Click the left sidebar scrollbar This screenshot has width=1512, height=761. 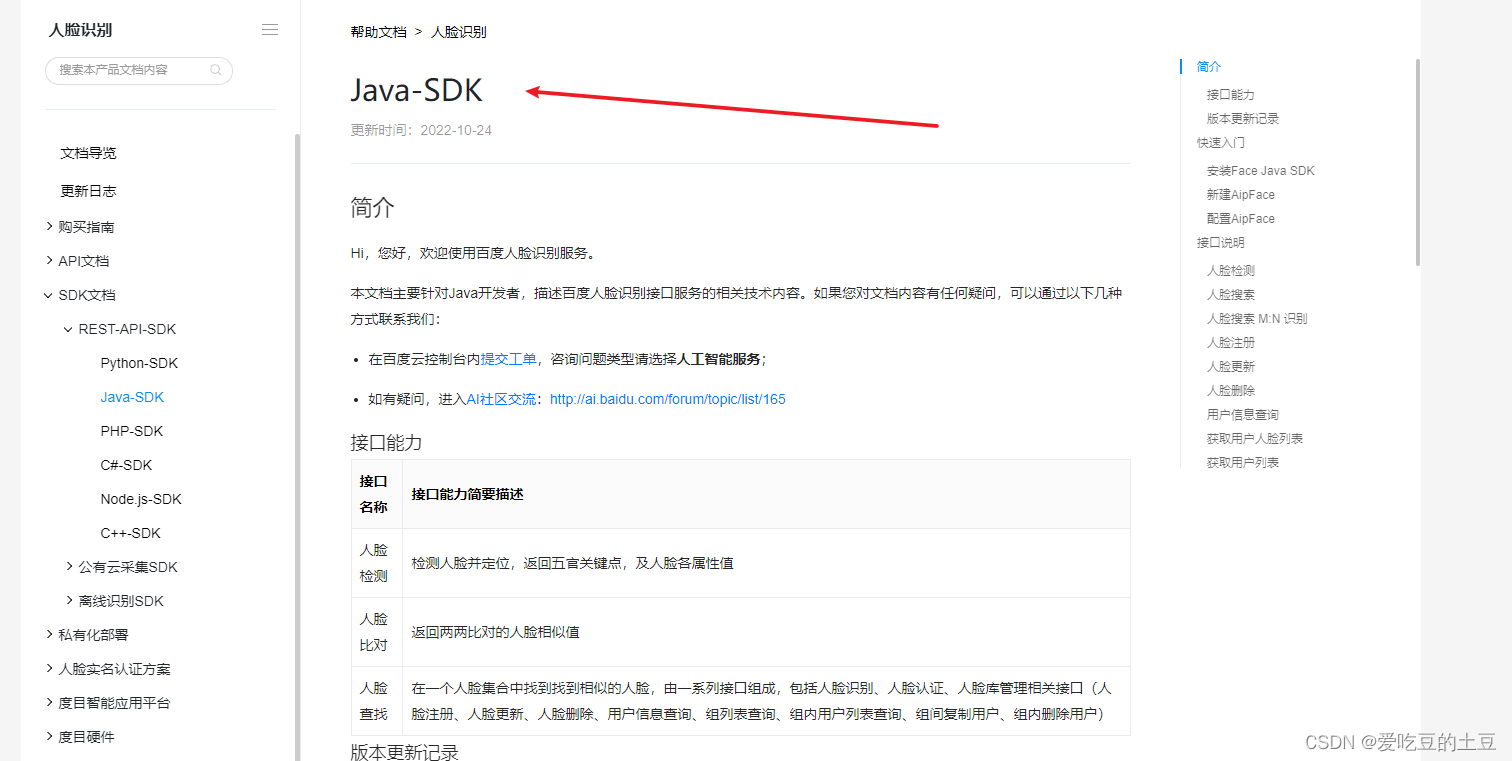(x=297, y=447)
